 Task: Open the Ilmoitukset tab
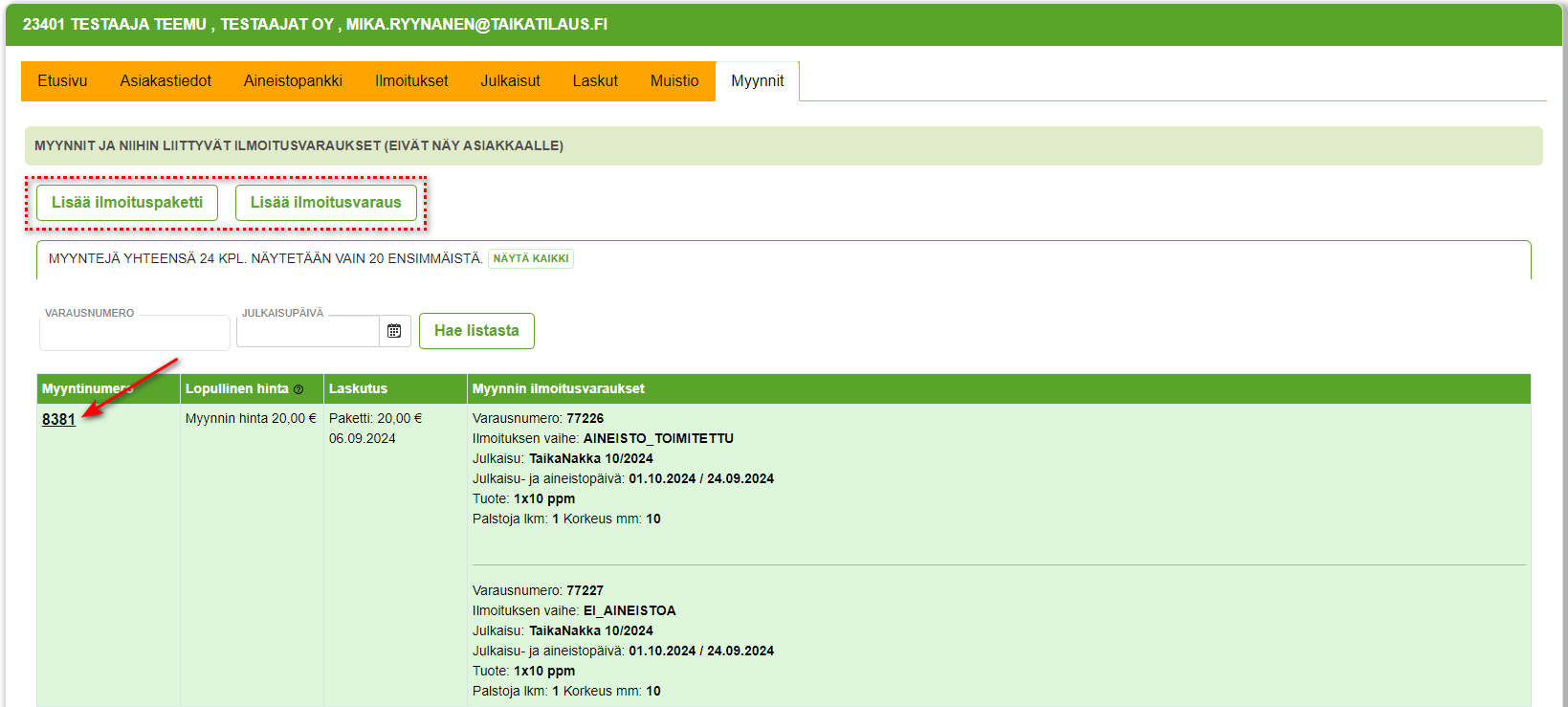[411, 81]
